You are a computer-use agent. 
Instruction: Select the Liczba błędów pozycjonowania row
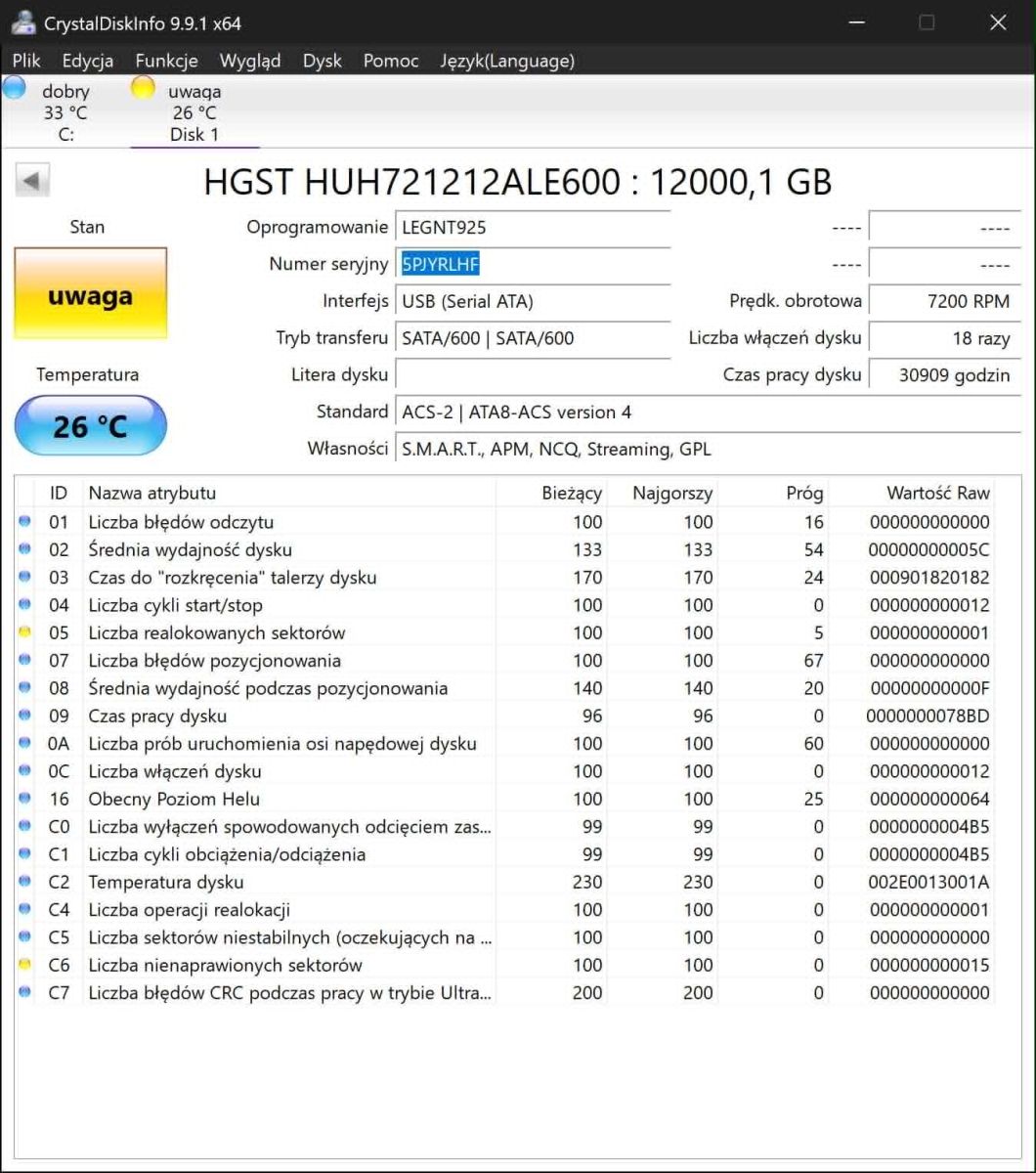pyautogui.click(x=505, y=661)
